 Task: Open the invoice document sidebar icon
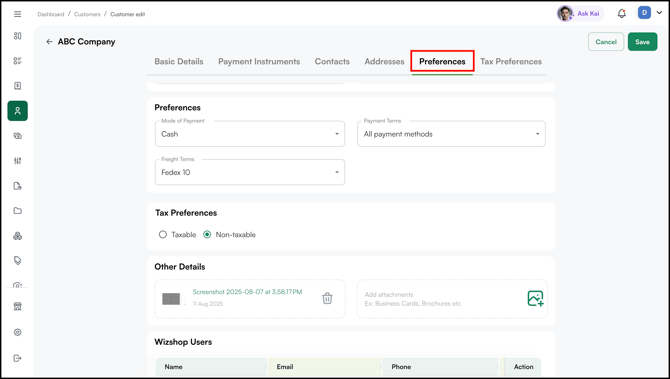click(x=18, y=86)
